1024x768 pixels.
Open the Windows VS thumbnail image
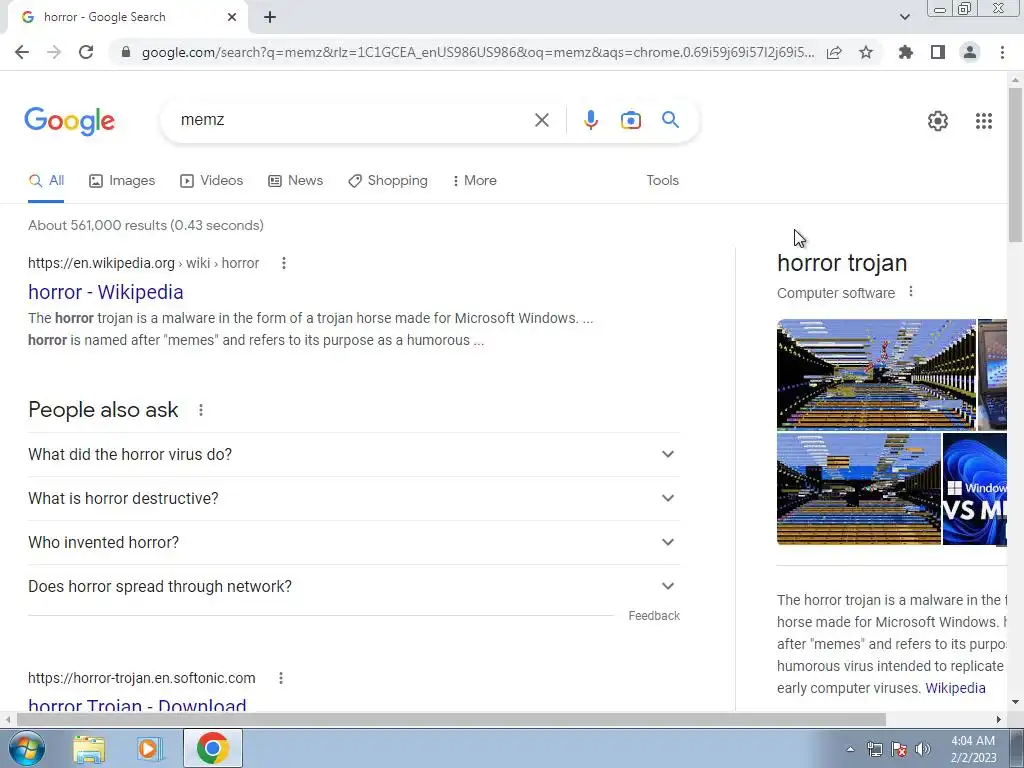(975, 488)
